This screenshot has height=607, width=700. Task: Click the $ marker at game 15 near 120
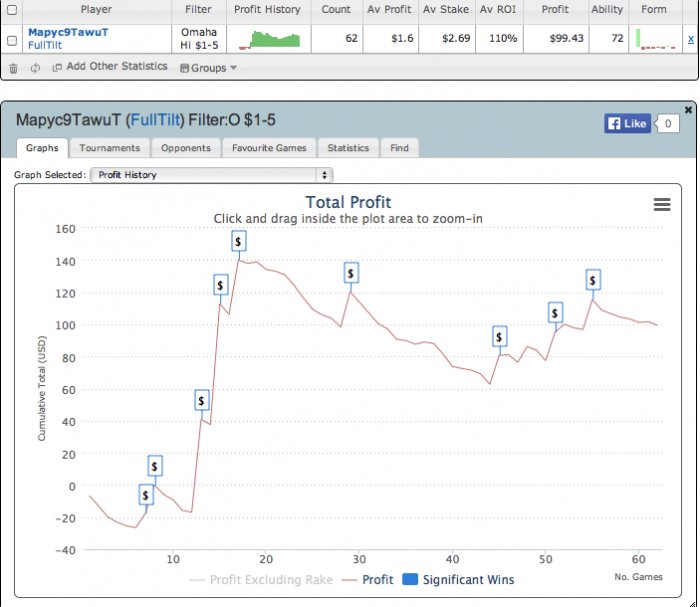(x=221, y=285)
